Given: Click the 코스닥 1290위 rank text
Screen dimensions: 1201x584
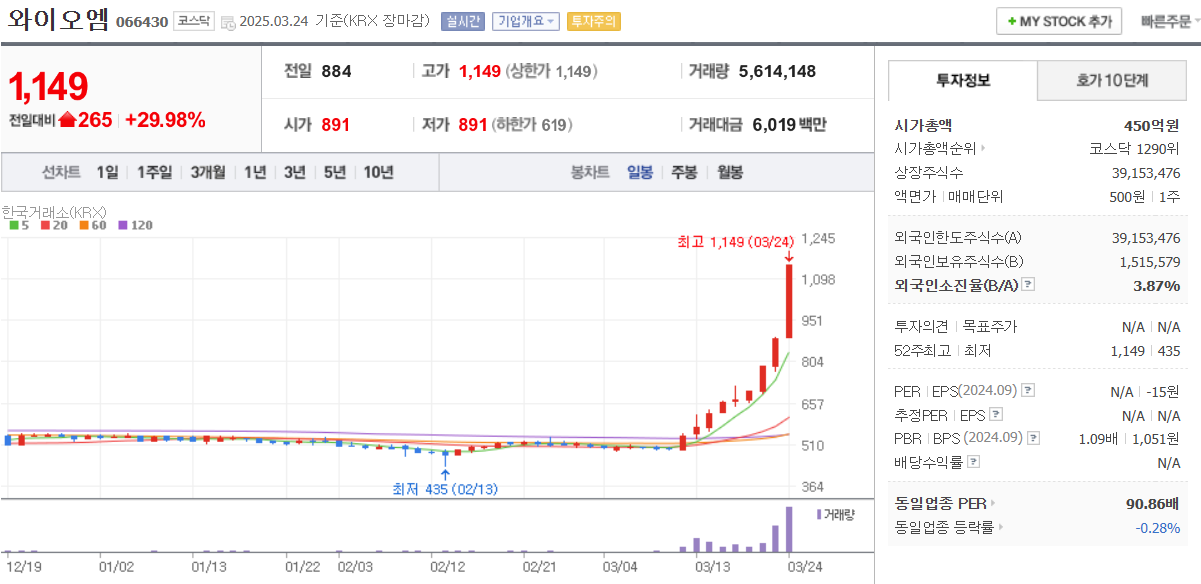Looking at the screenshot, I should pos(1134,149).
